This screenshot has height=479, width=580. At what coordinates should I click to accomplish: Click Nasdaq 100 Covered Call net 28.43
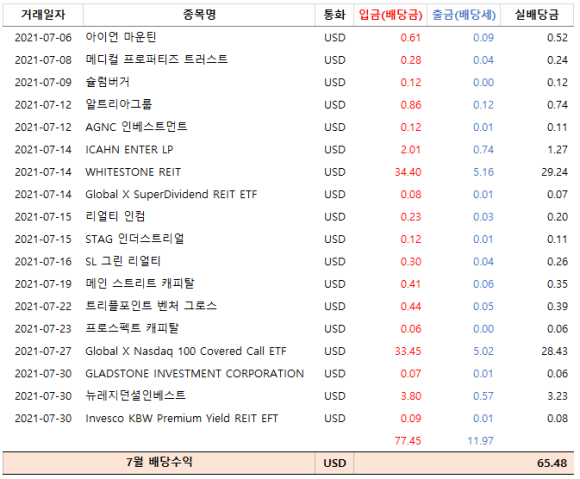(x=554, y=351)
